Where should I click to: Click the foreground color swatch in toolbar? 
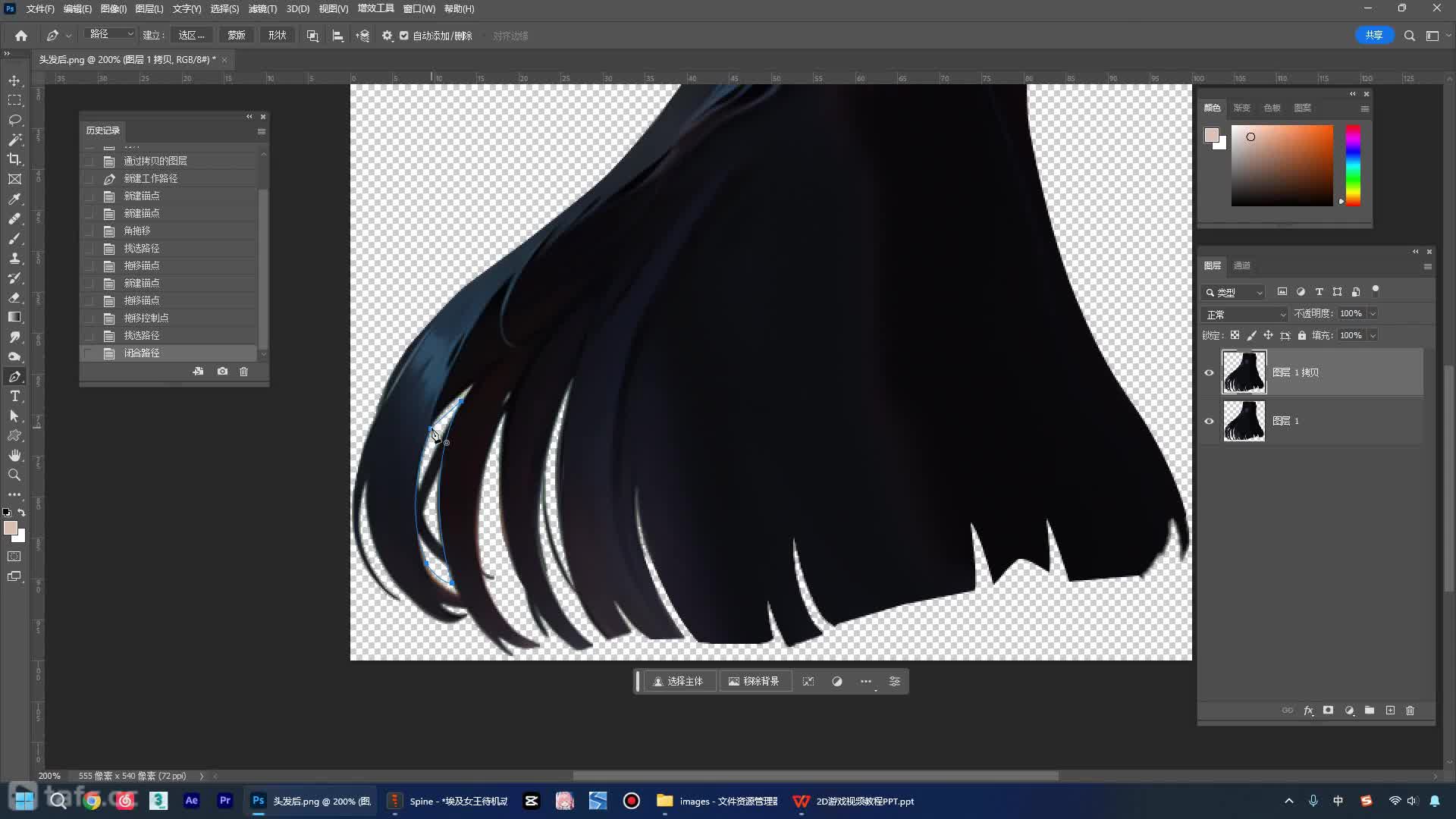10,528
